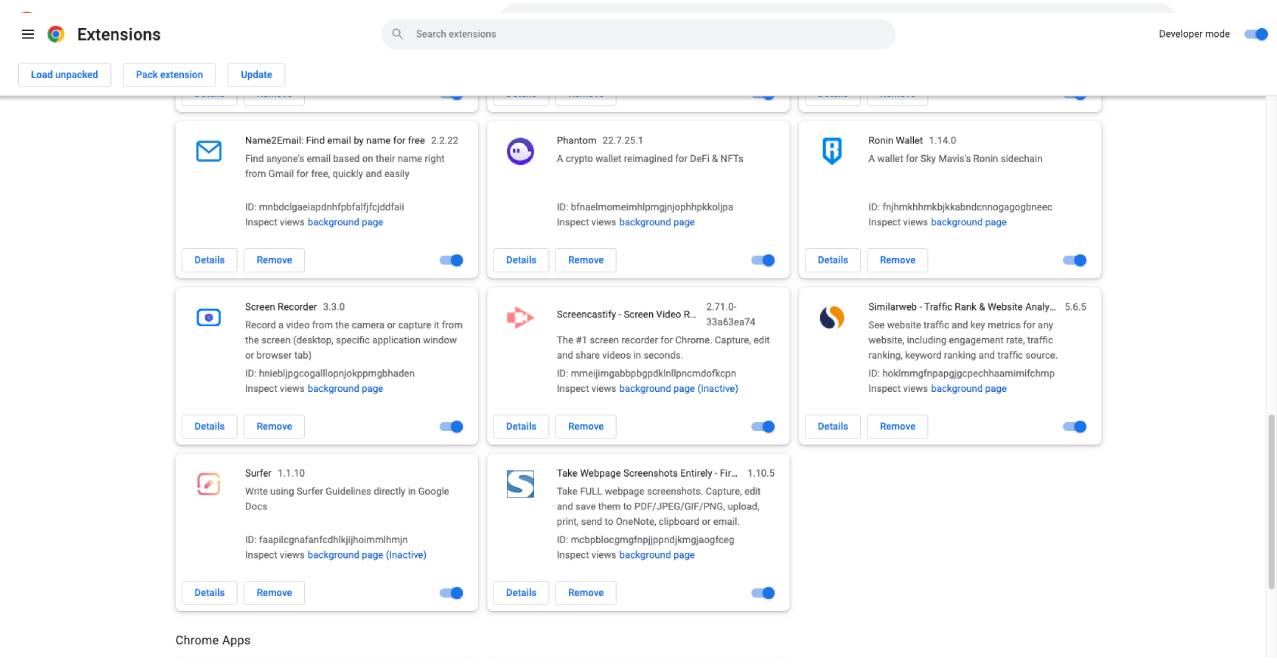Screen dimensions: 1277x671
Task: Open Details for Take Webpage Screenshots
Action: (x=521, y=592)
